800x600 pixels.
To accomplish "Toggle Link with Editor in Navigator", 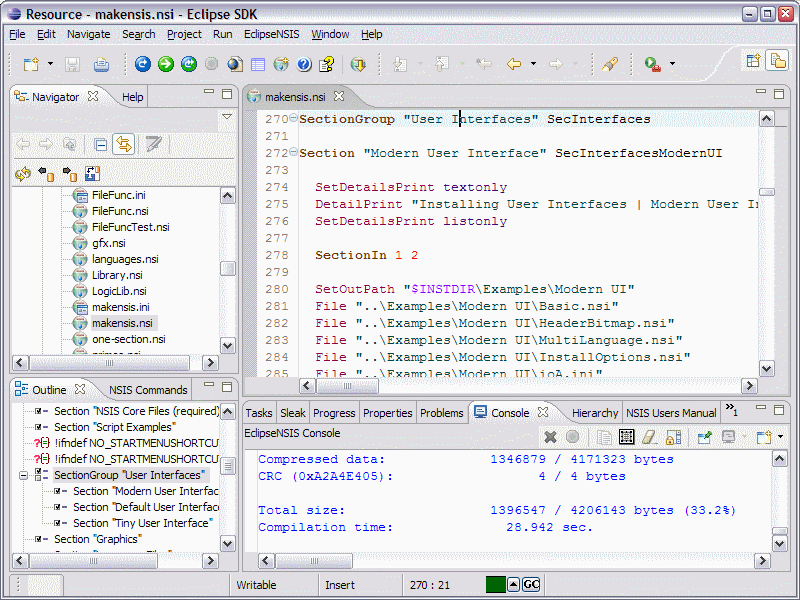I will [x=123, y=144].
